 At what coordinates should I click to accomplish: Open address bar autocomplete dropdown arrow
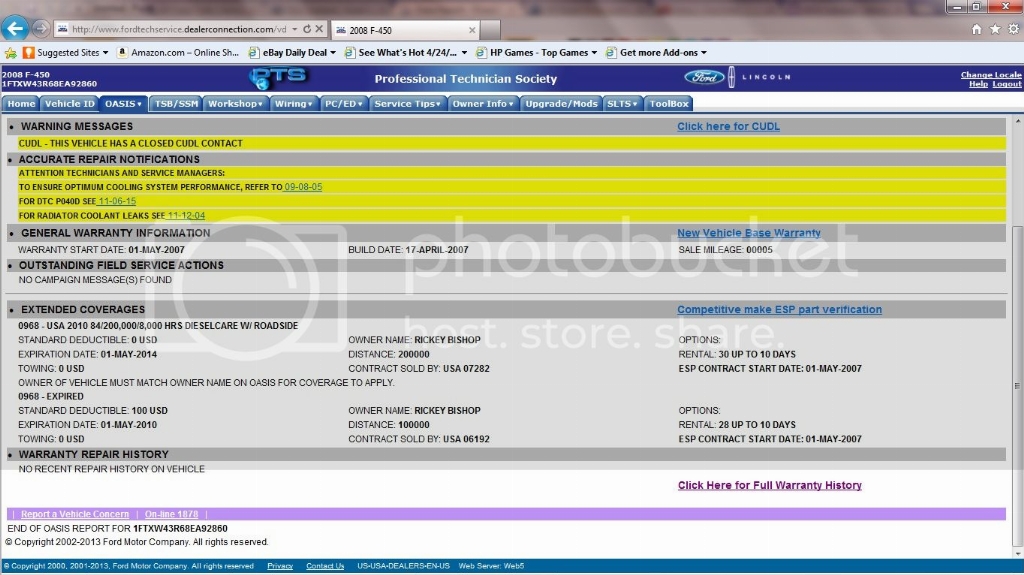[x=295, y=29]
